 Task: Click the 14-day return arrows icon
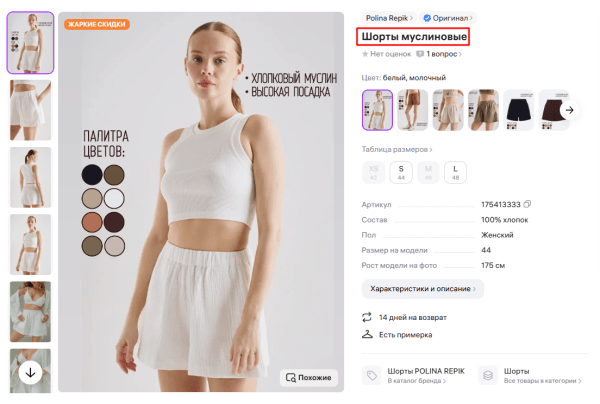point(367,316)
